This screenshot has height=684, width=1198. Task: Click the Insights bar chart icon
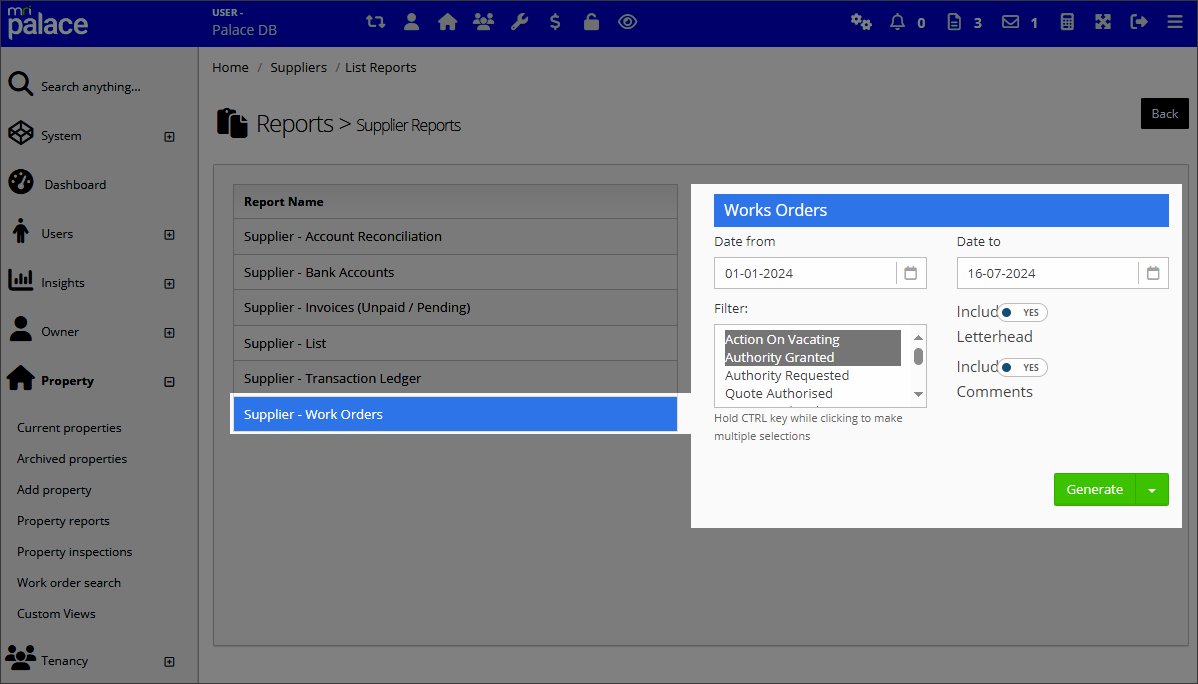pyautogui.click(x=21, y=280)
